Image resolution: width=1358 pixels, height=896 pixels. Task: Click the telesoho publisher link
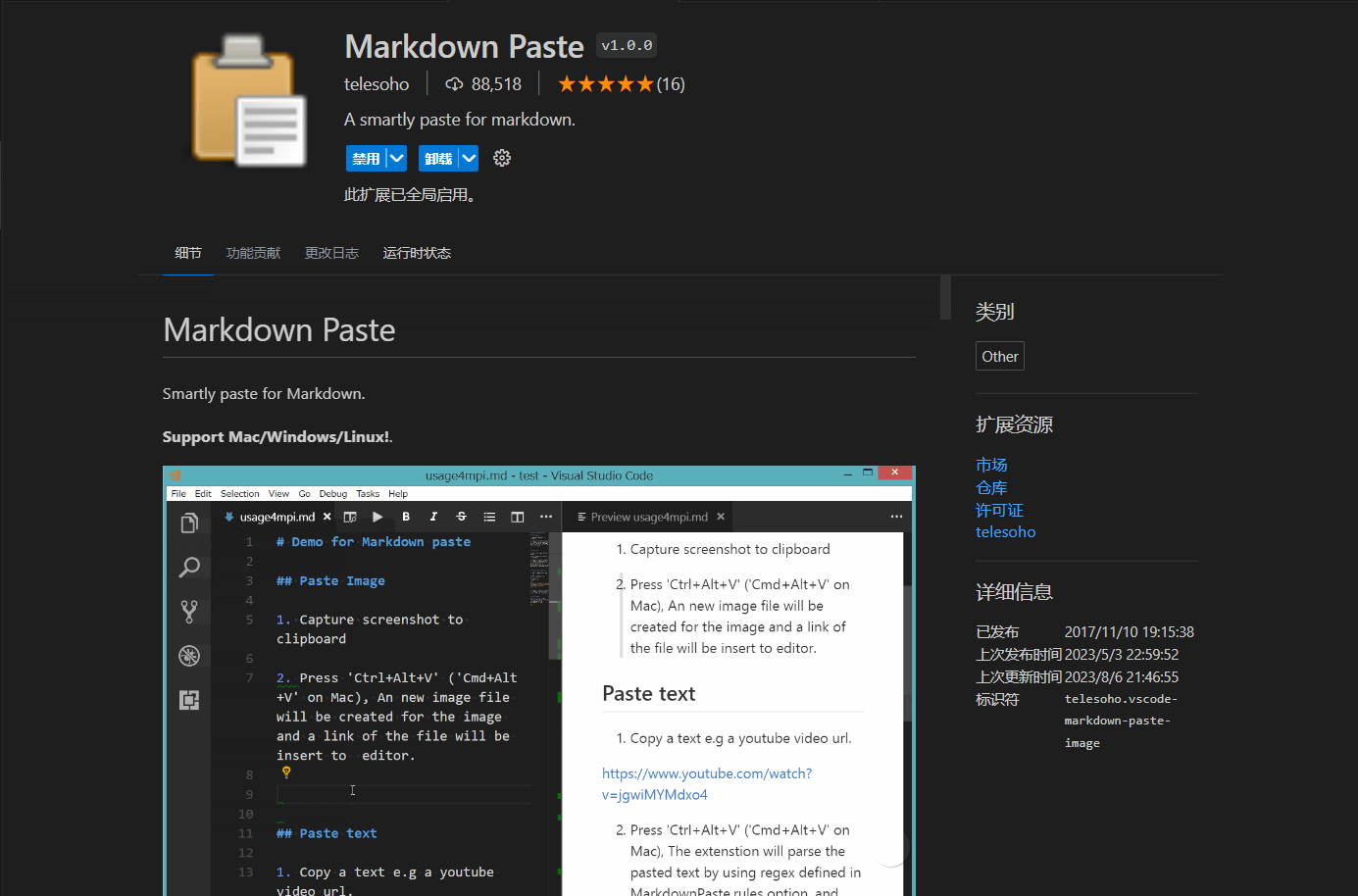1005,531
